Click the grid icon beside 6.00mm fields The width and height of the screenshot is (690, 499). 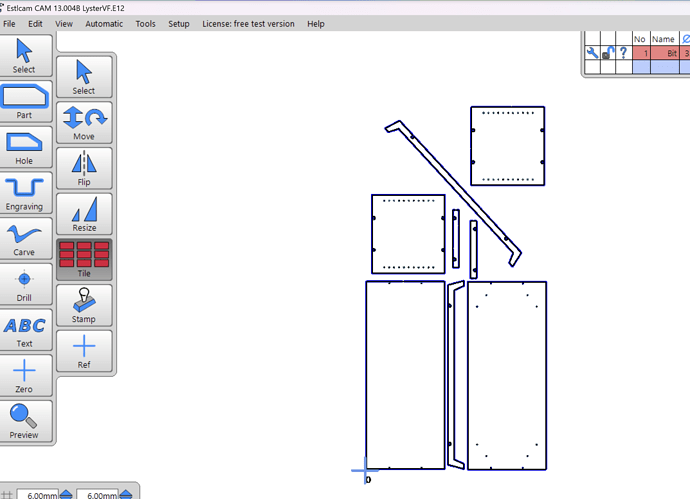click(7, 495)
